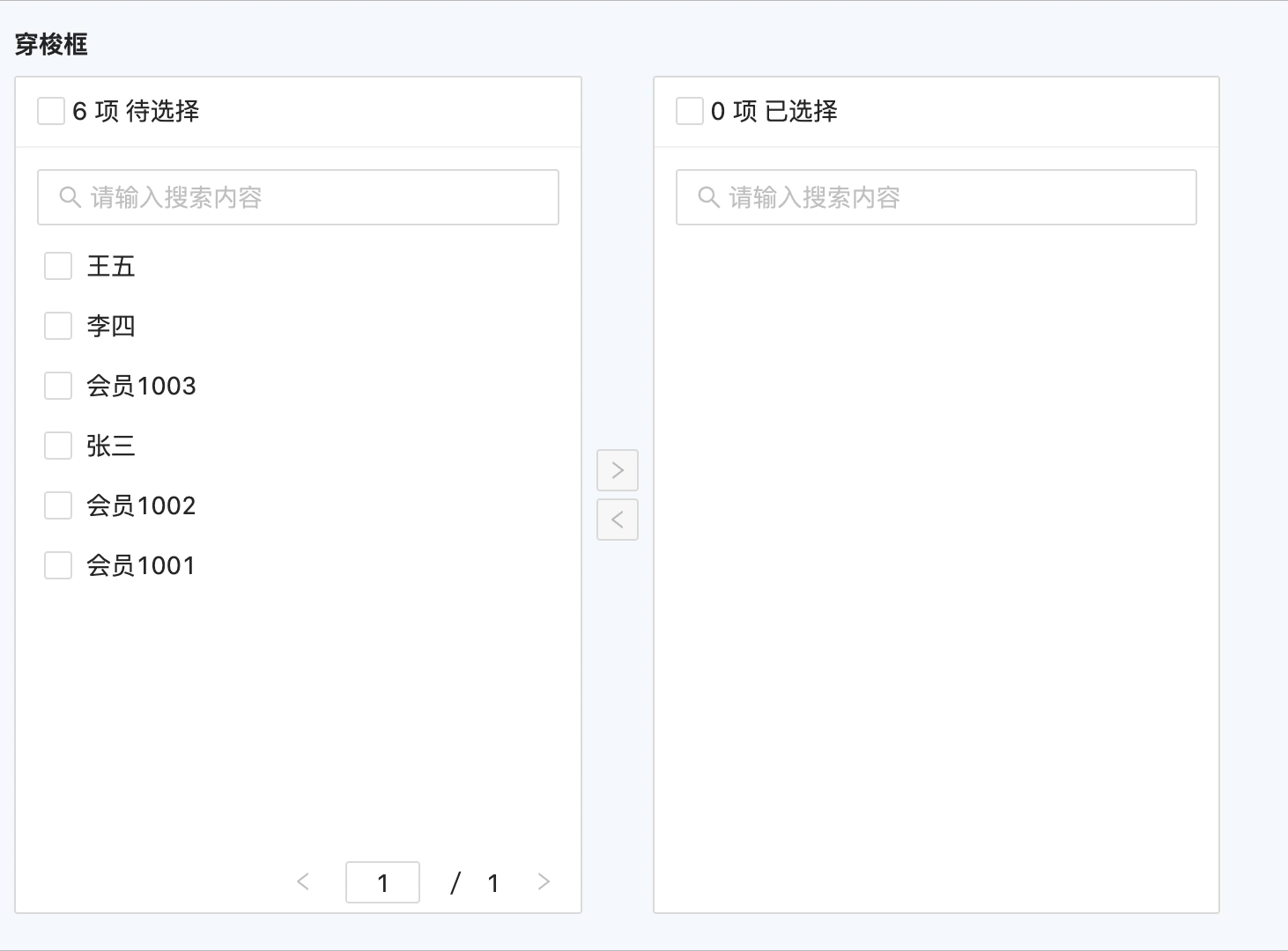Screen dimensions: 1288x951
Task: Click the 张三 item label
Action: (x=111, y=446)
